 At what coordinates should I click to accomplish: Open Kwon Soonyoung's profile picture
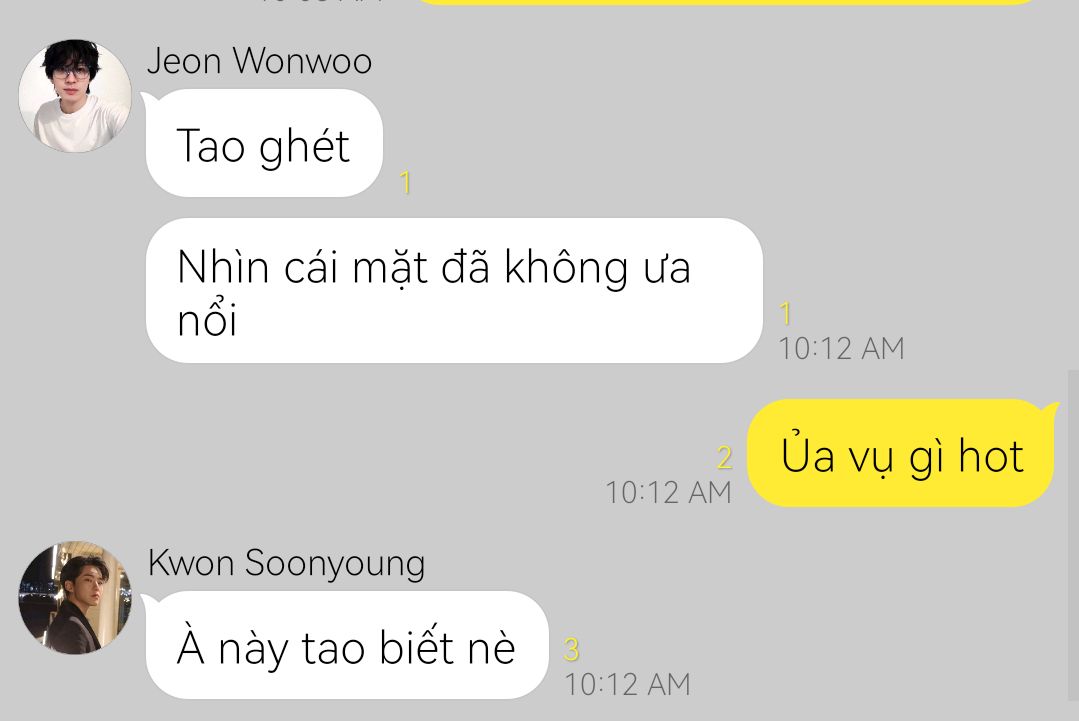pyautogui.click(x=75, y=597)
